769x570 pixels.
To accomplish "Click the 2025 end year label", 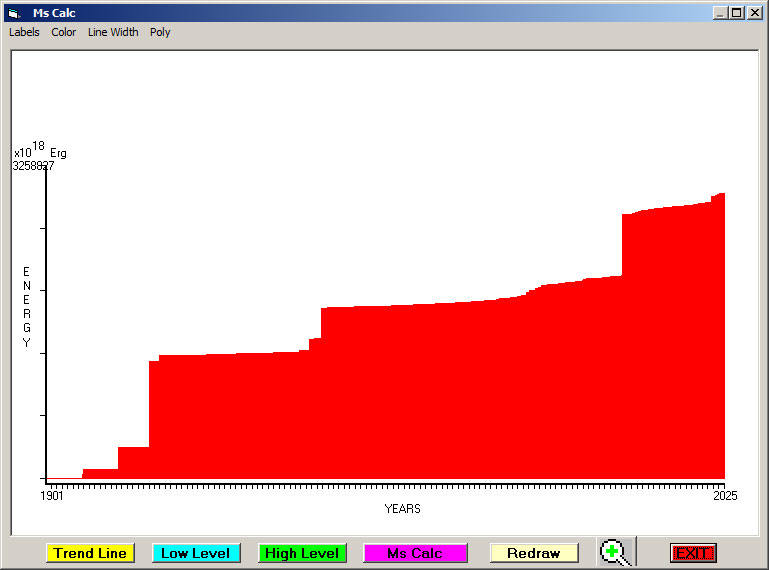I will coord(724,495).
